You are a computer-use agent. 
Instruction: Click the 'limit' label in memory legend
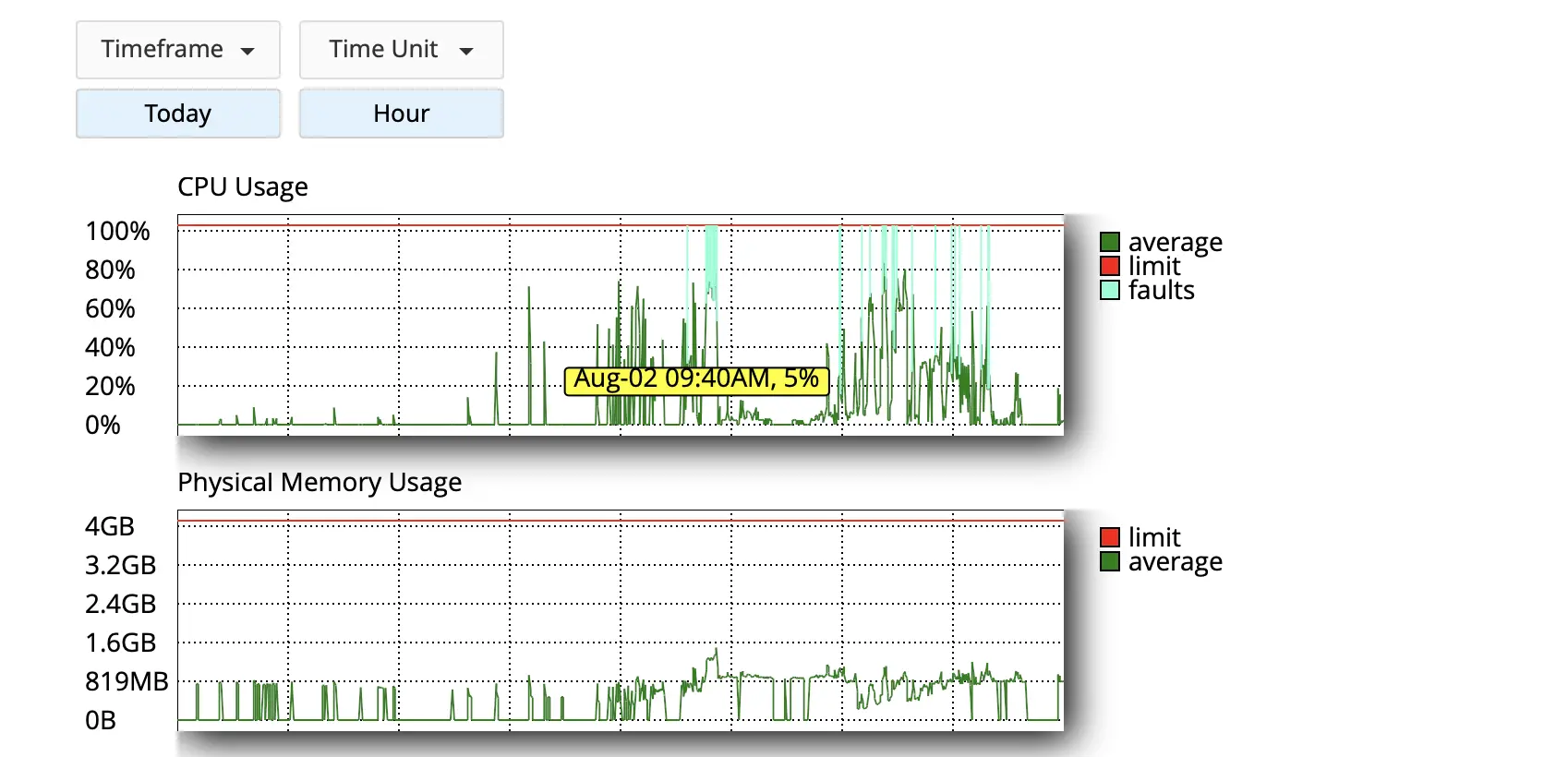click(1154, 537)
